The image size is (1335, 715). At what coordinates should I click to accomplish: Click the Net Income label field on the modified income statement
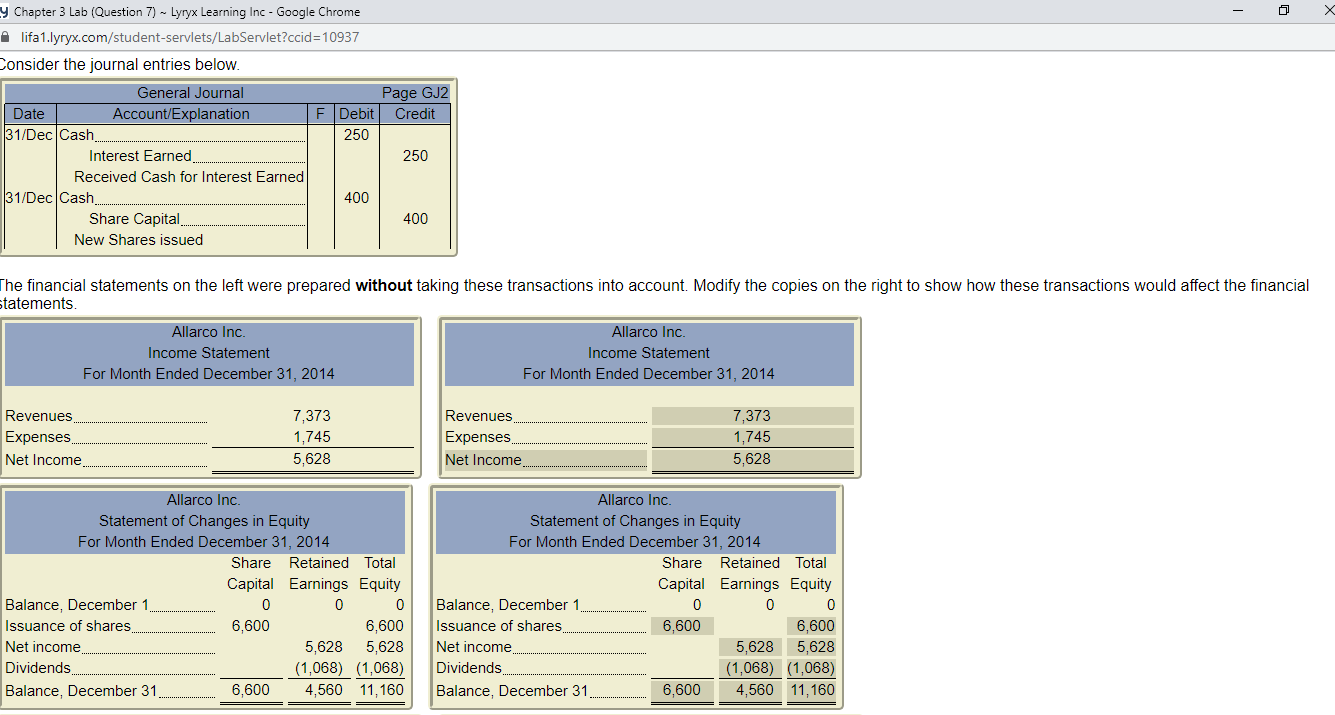coord(545,459)
